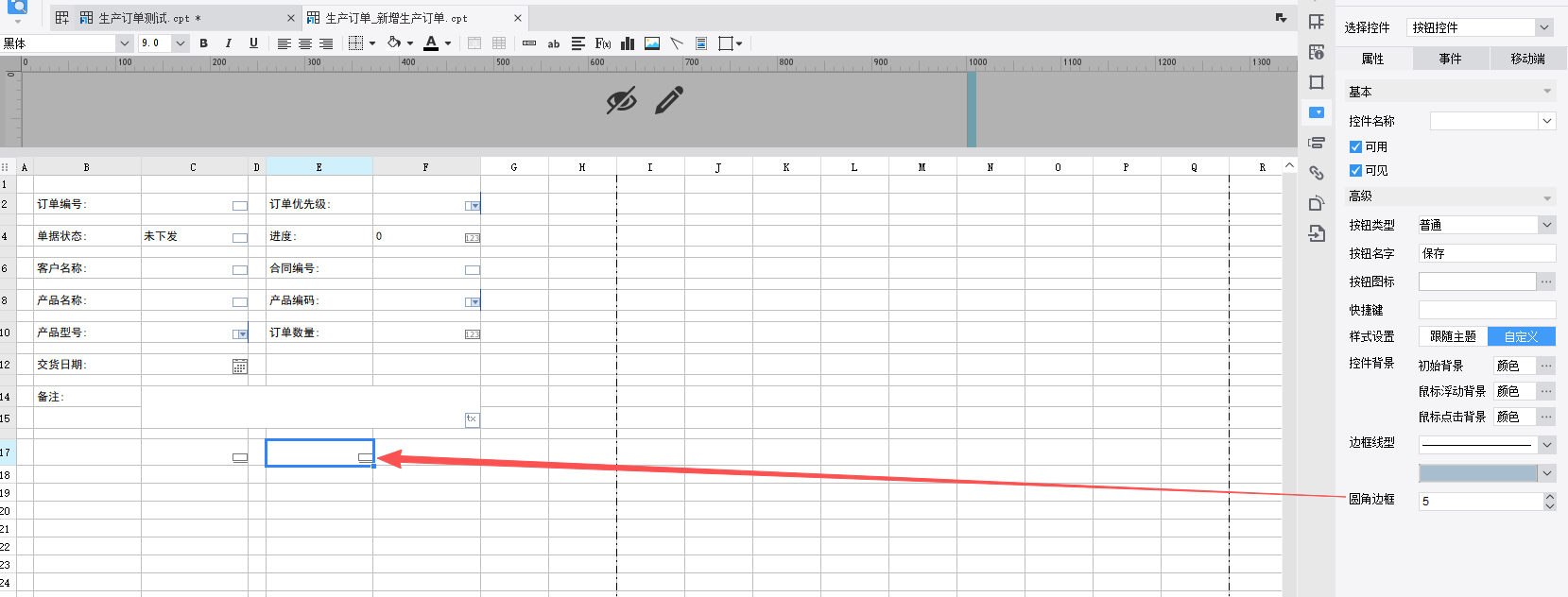Toggle underline formatting in toolbar

tap(253, 43)
